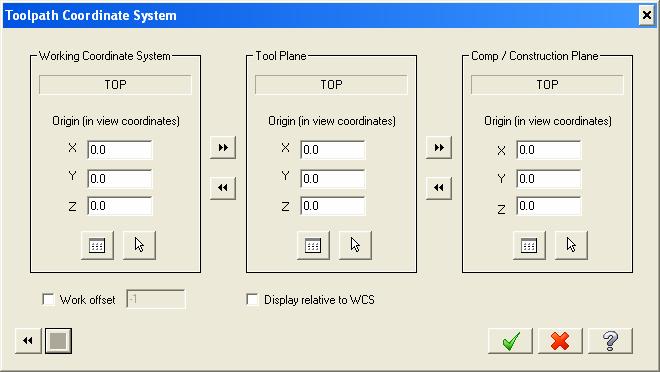Enable the Work offset checkbox

48,299
